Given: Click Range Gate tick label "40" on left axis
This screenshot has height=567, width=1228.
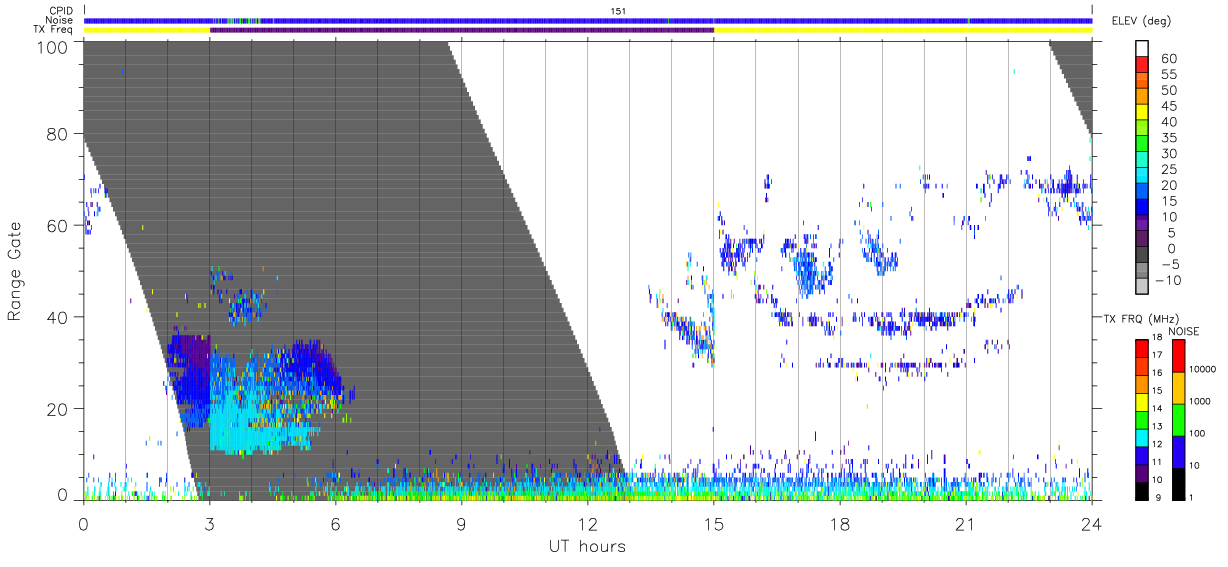Looking at the screenshot, I should [57, 317].
